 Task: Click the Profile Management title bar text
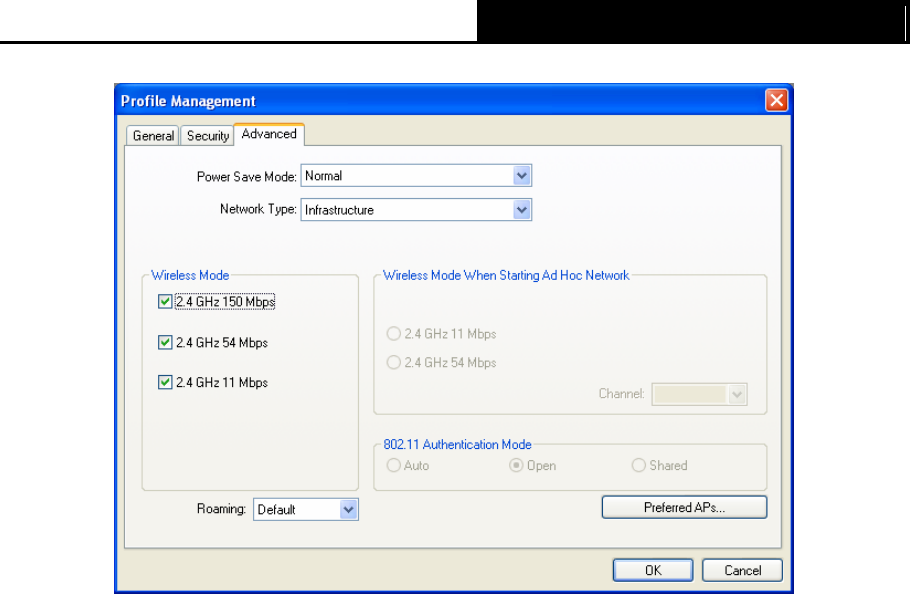click(188, 101)
